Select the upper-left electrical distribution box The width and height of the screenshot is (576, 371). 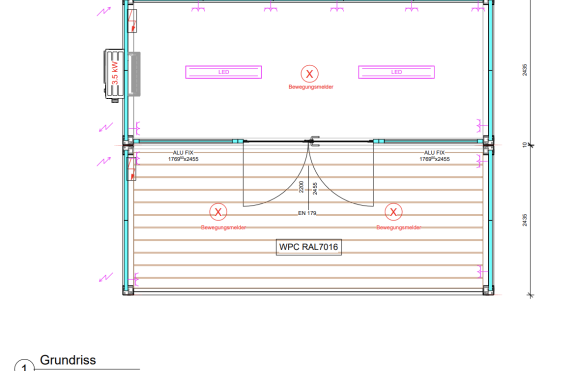[132, 21]
